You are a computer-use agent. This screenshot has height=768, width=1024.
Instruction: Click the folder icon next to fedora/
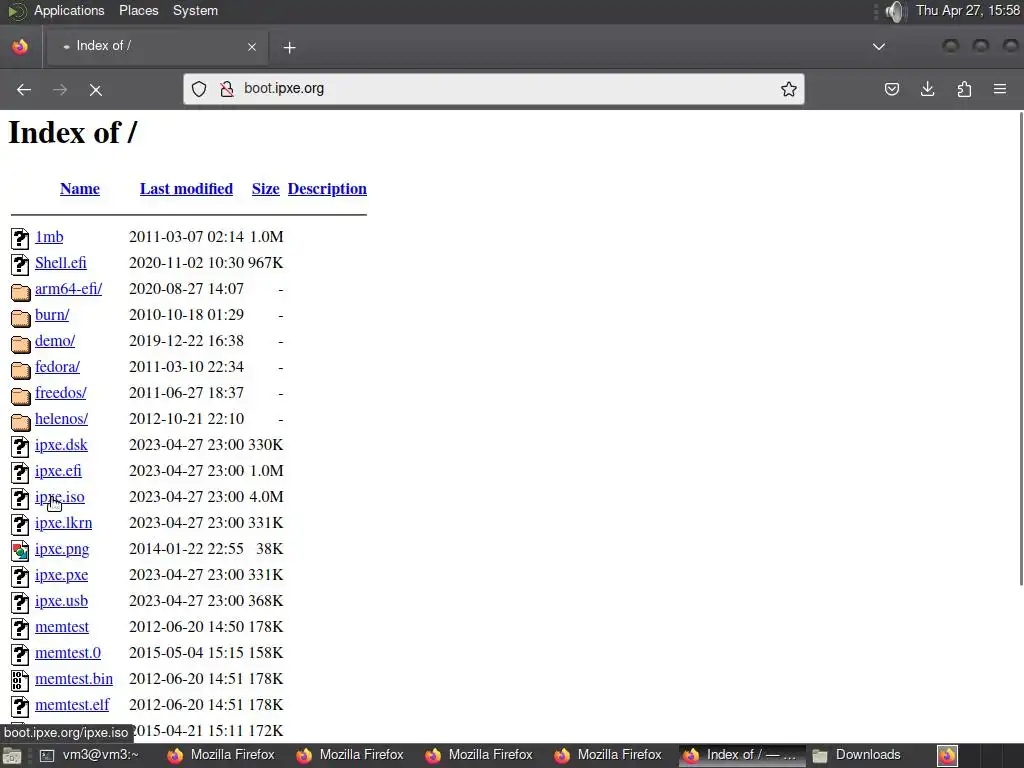pyautogui.click(x=20, y=370)
